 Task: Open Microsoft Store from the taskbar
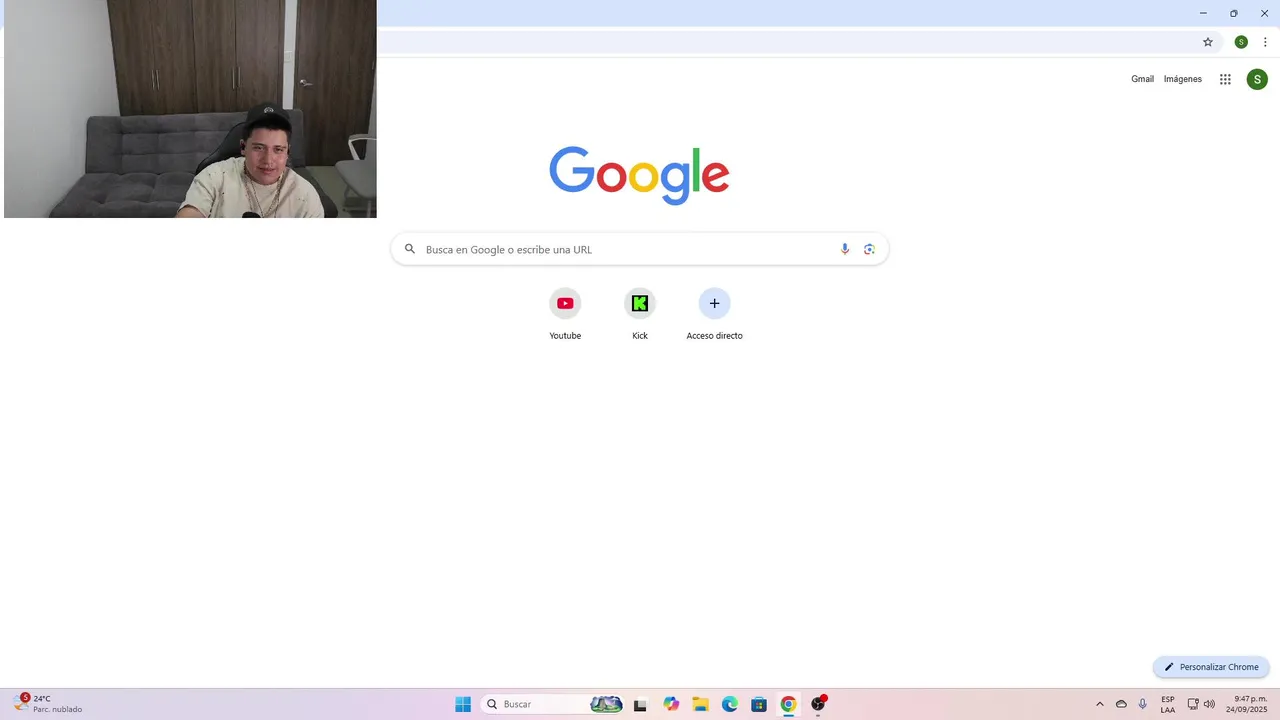pyautogui.click(x=759, y=704)
